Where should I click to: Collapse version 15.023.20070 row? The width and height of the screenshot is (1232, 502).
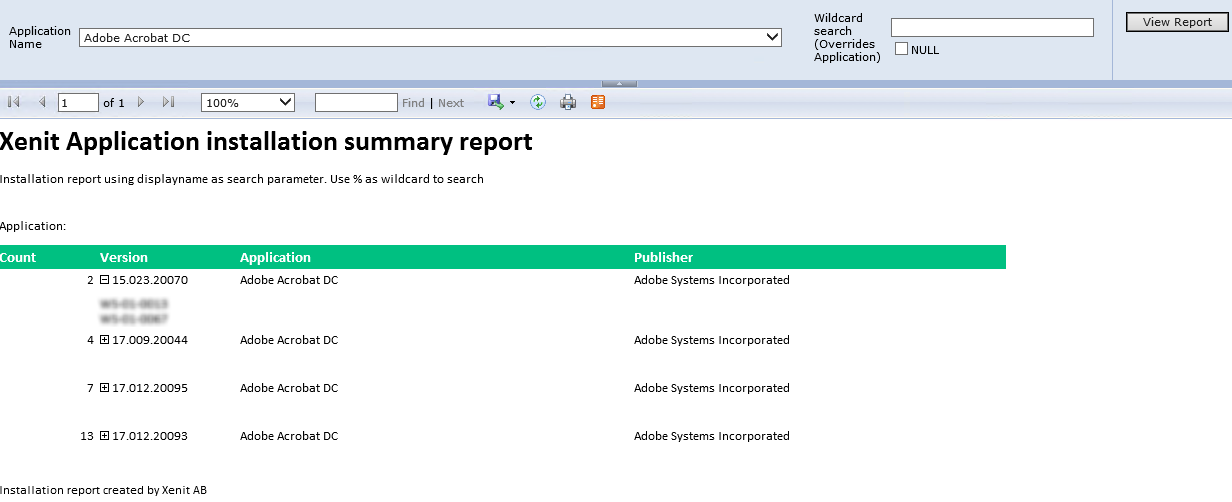tap(105, 280)
